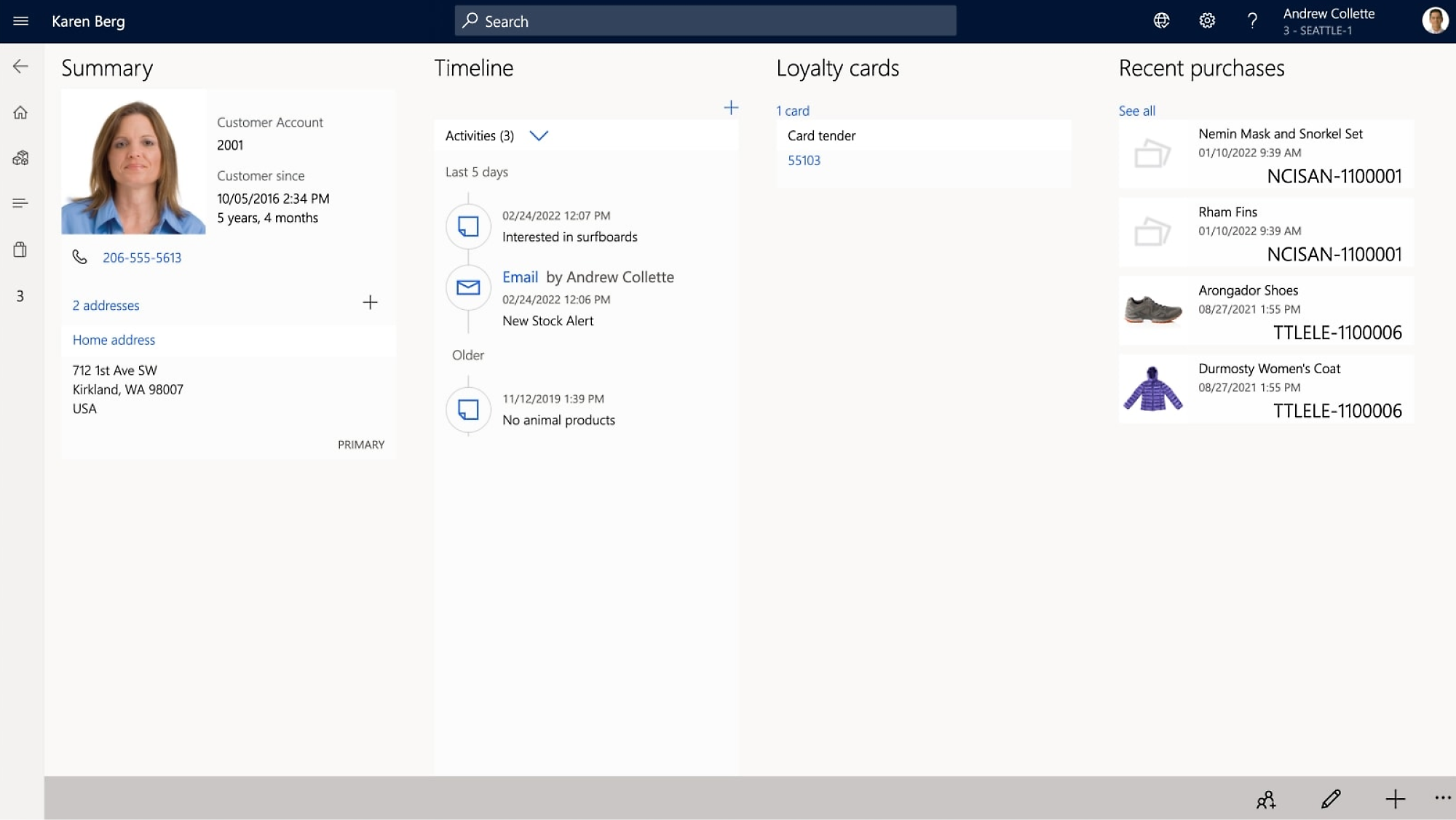Open the See all recent purchases link
The height and width of the screenshot is (820, 1456).
point(1136,110)
